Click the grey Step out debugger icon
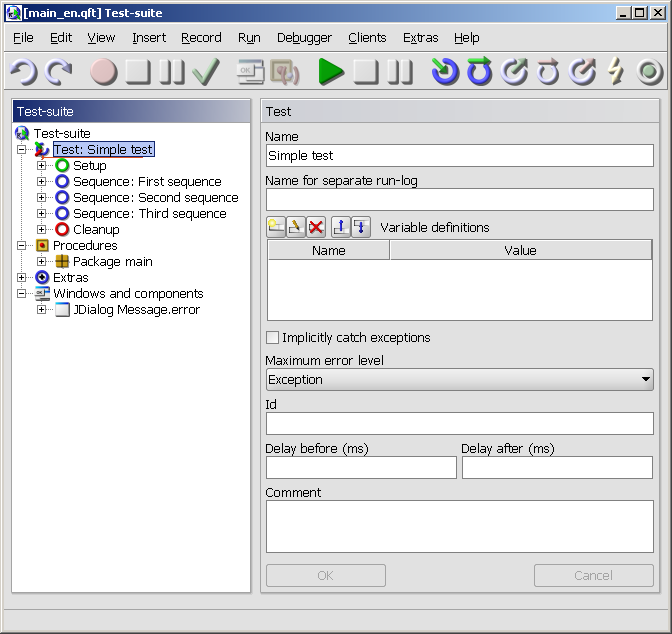Viewport: 672px width, 634px height. click(x=514, y=71)
